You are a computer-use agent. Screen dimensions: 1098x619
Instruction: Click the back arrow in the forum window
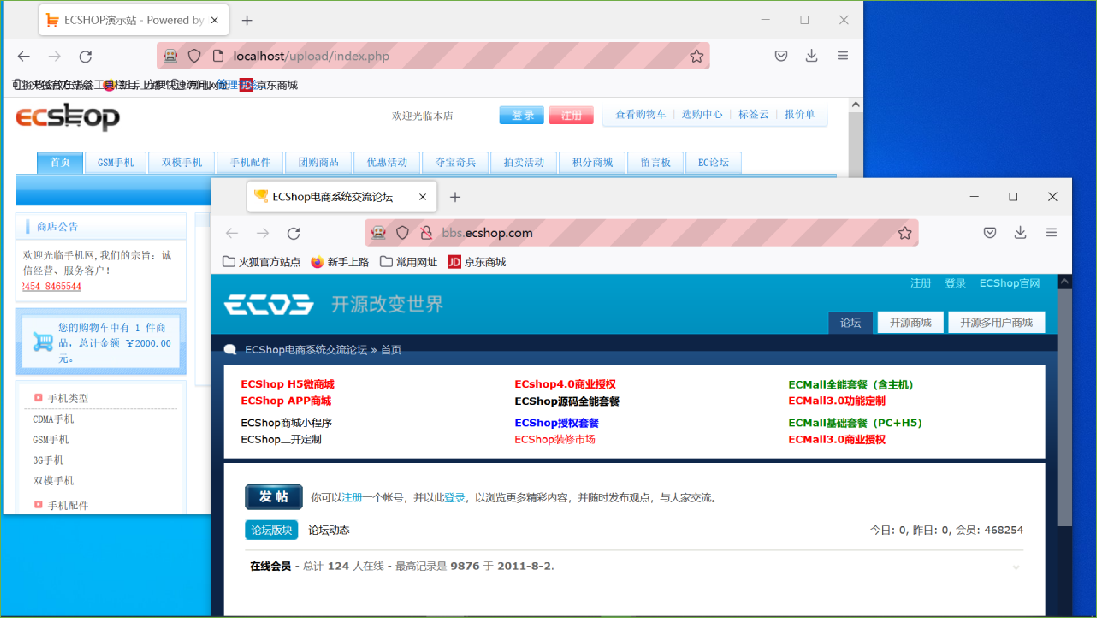click(232, 233)
